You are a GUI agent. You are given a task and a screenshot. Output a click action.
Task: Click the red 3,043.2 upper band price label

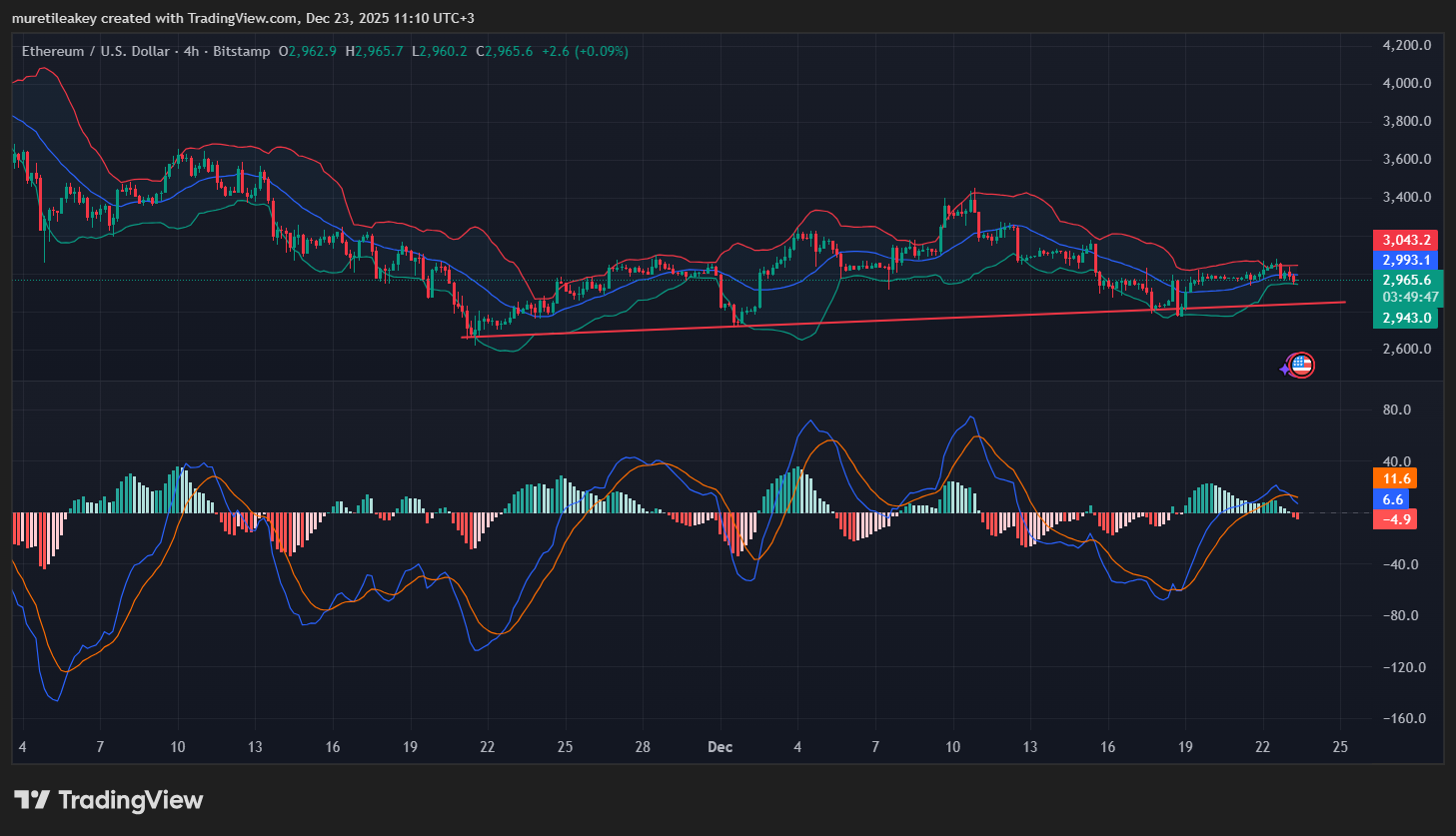[x=1406, y=240]
